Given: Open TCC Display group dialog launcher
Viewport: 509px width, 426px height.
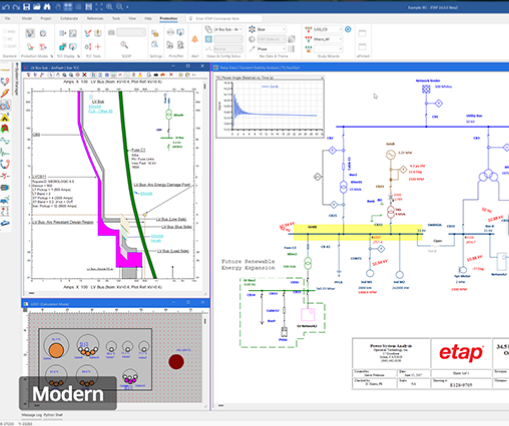Looking at the screenshot, I should (x=78, y=56).
